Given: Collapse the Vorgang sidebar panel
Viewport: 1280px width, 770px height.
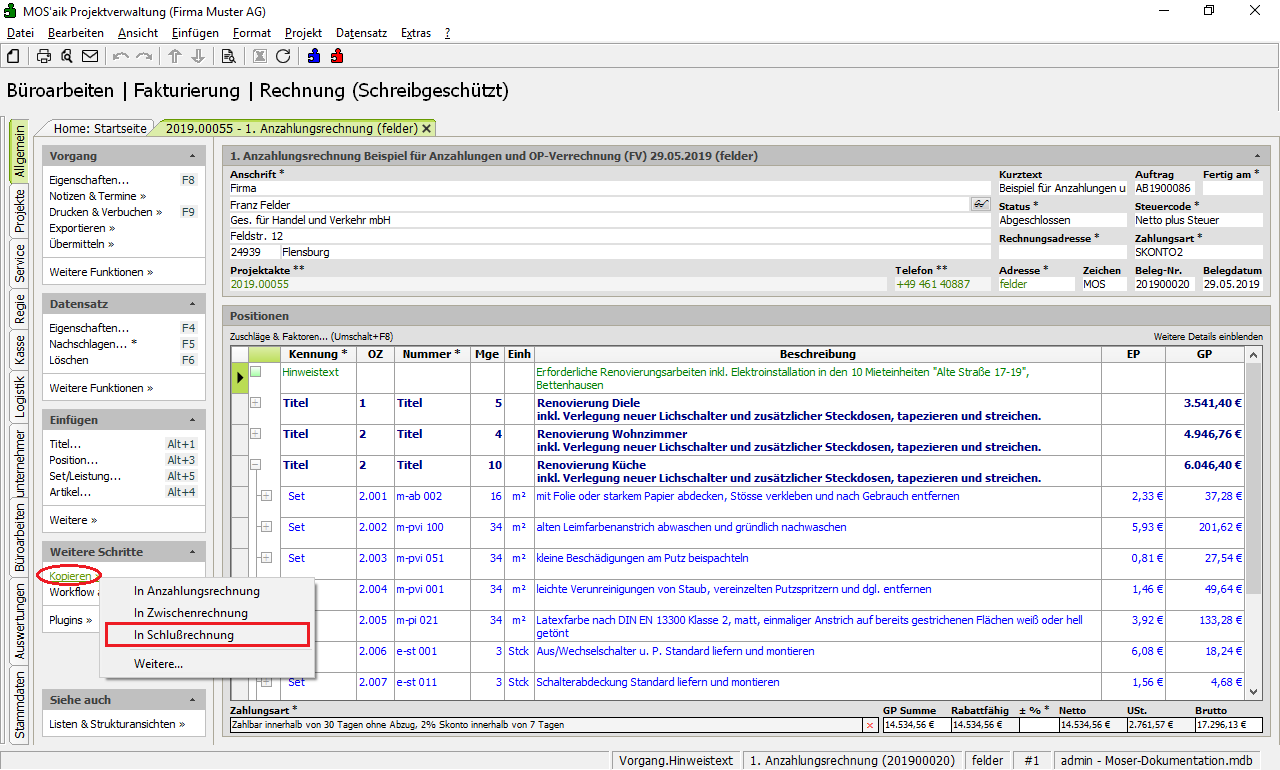Looking at the screenshot, I should pyautogui.click(x=191, y=157).
